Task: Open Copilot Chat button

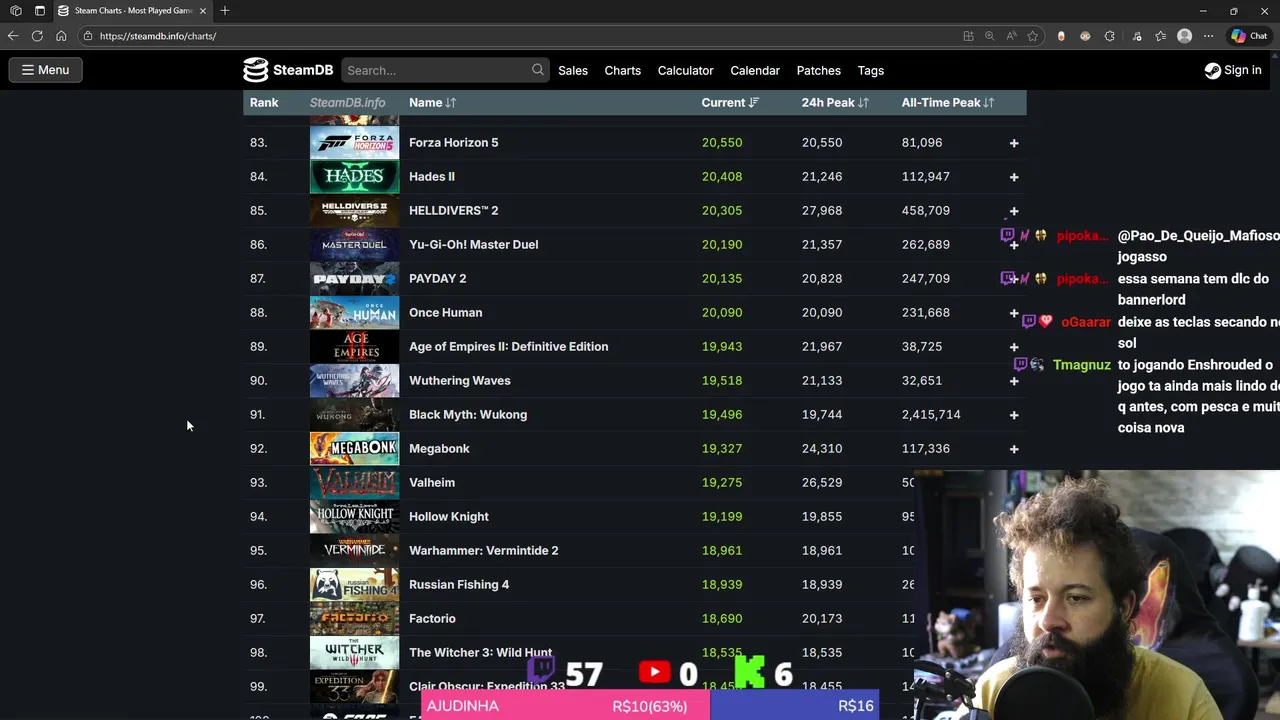Action: 1249,36
